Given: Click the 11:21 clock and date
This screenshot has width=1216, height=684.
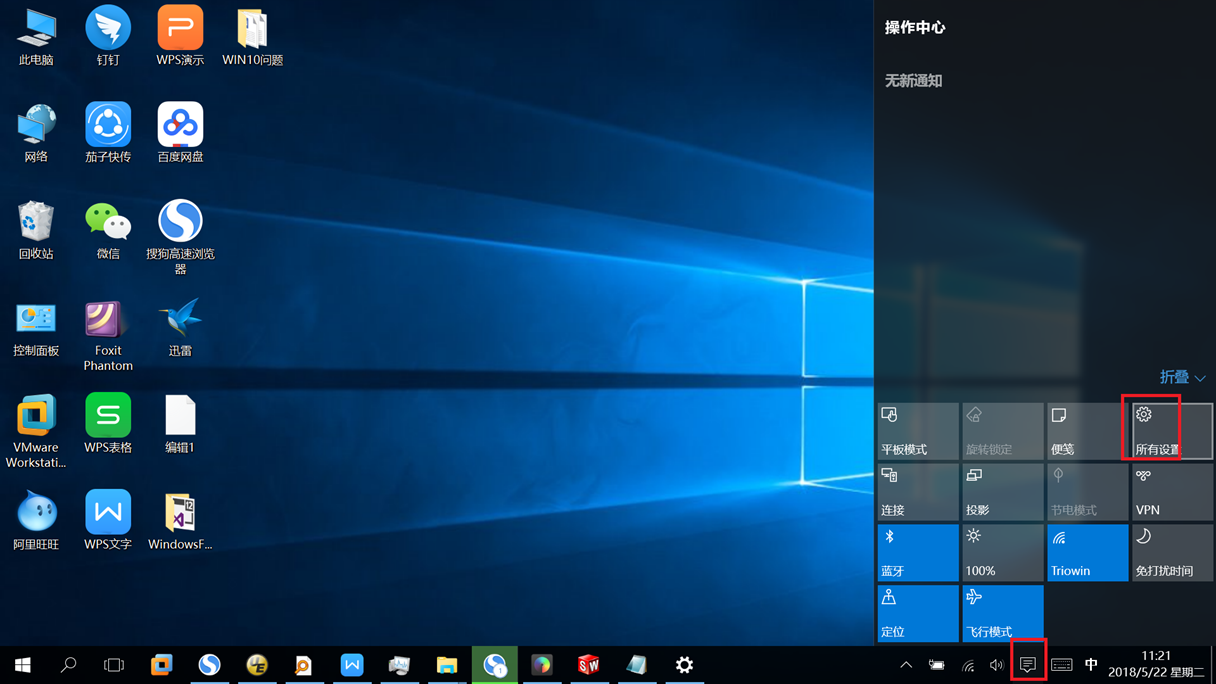Looking at the screenshot, I should (1156, 665).
